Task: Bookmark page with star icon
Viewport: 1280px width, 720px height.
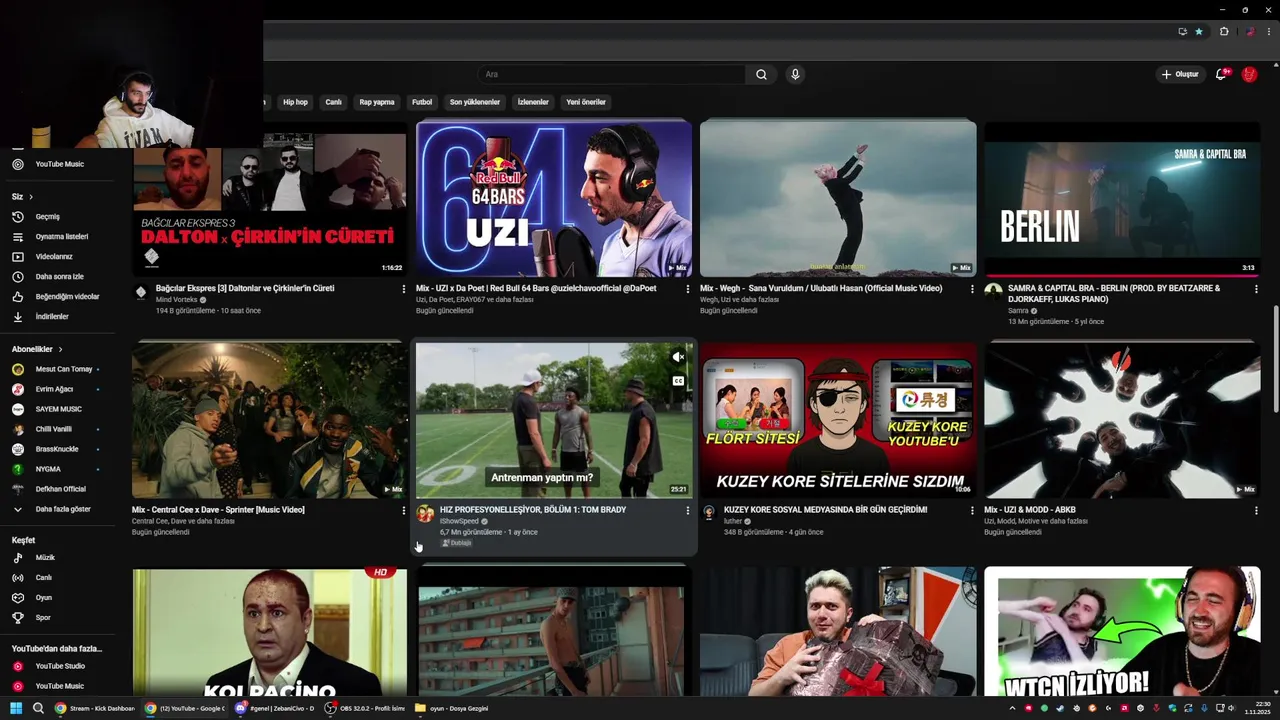Action: coord(1199,31)
